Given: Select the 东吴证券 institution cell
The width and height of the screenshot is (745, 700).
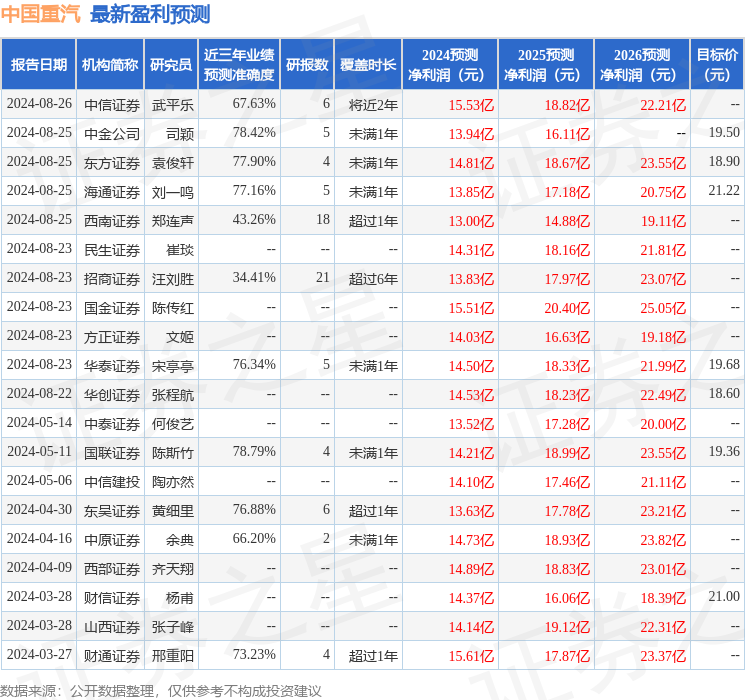Looking at the screenshot, I should (x=112, y=510).
